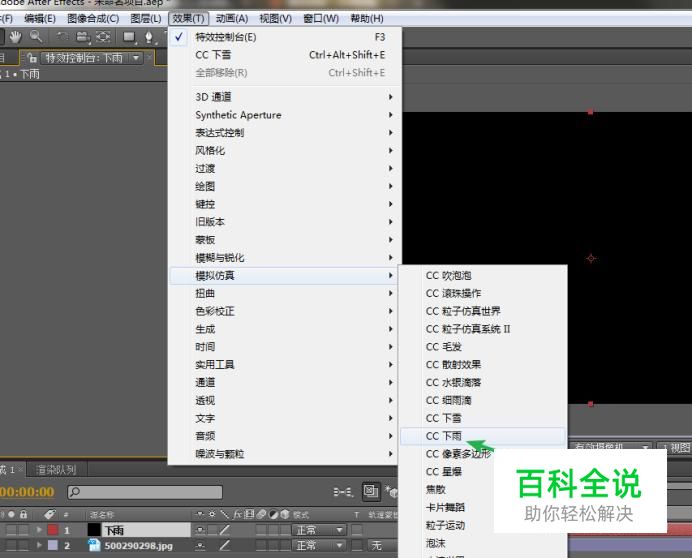This screenshot has width=692, height=558.
Task: Click the motion blur header icon
Action: pyautogui.click(x=262, y=514)
